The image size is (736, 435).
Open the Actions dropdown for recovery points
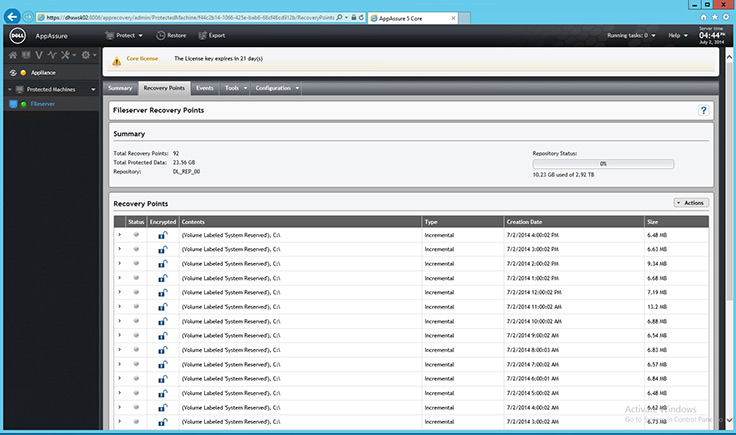pos(691,203)
